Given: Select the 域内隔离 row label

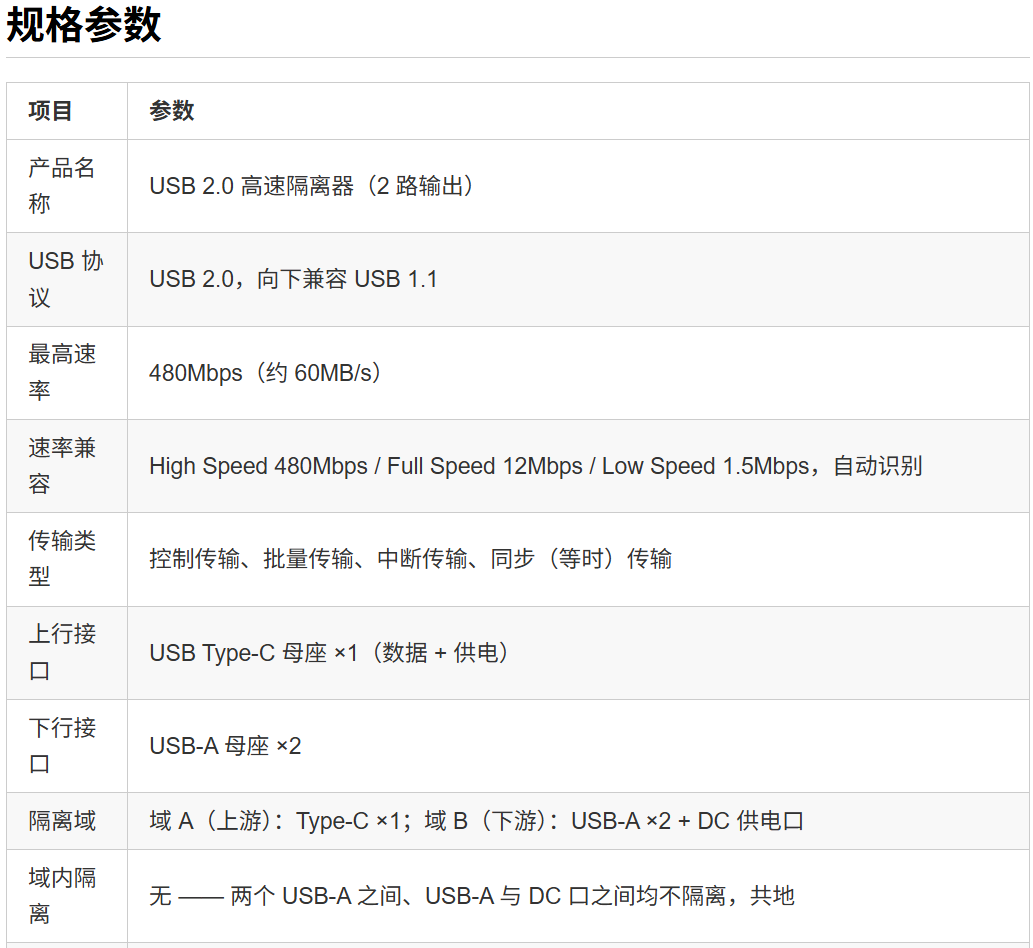Looking at the screenshot, I should point(62,895).
